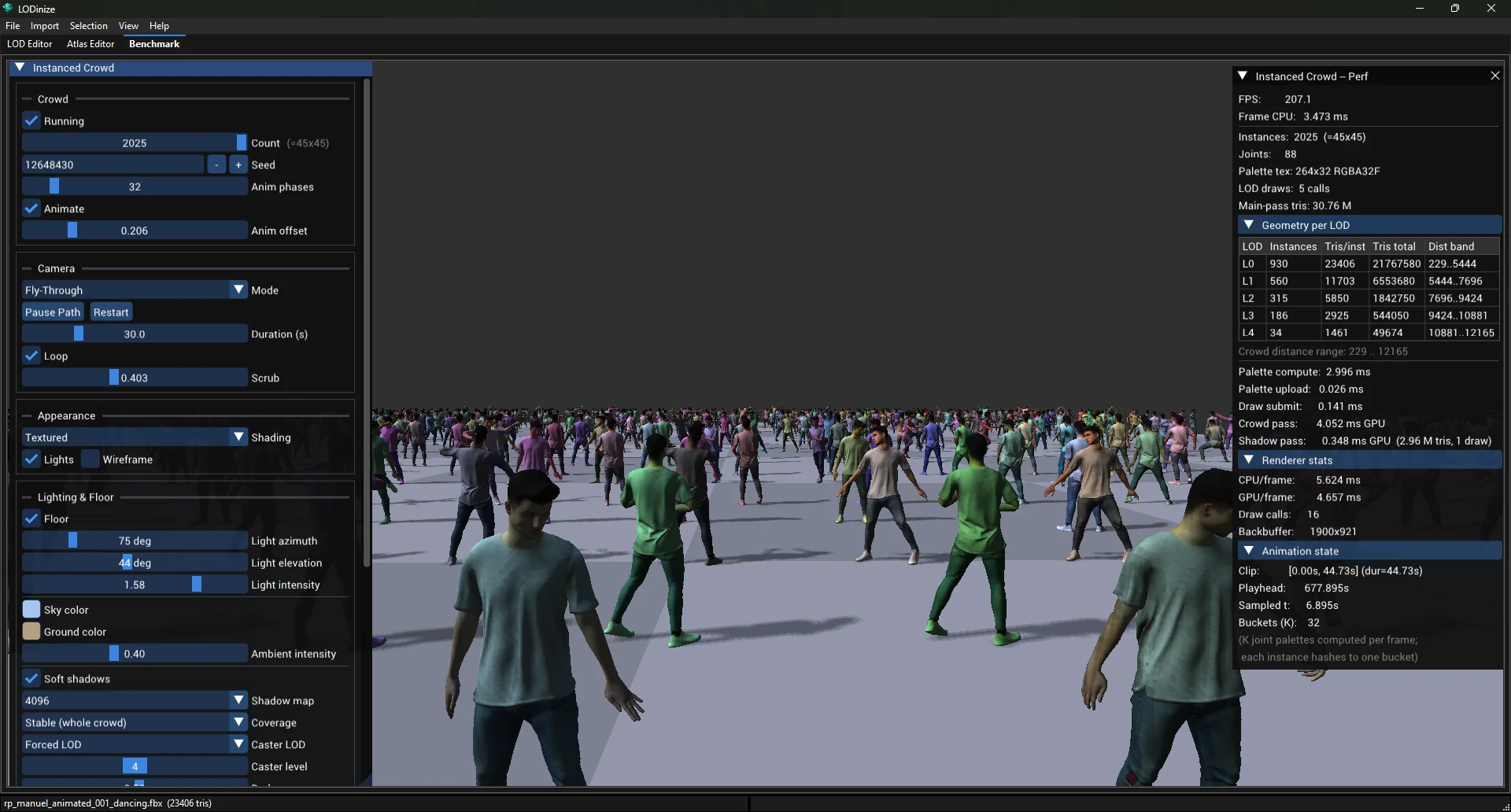The height and width of the screenshot is (812, 1511).
Task: Click the Restart camera path button
Action: 111,312
